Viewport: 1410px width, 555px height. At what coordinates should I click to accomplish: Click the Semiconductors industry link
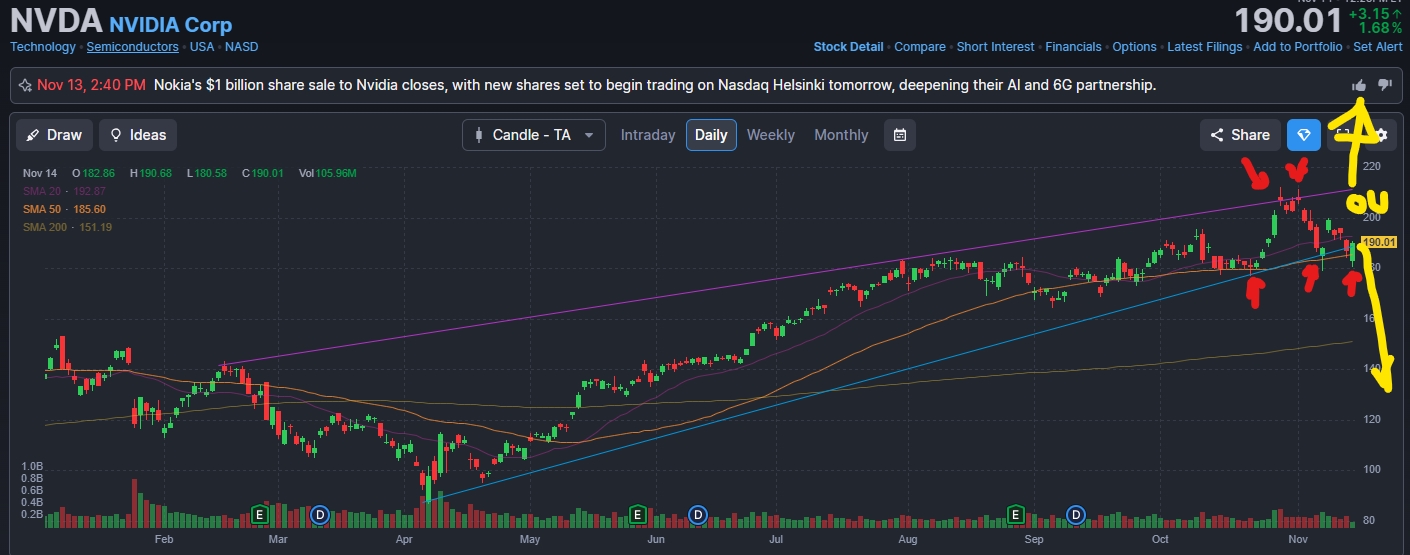132,47
